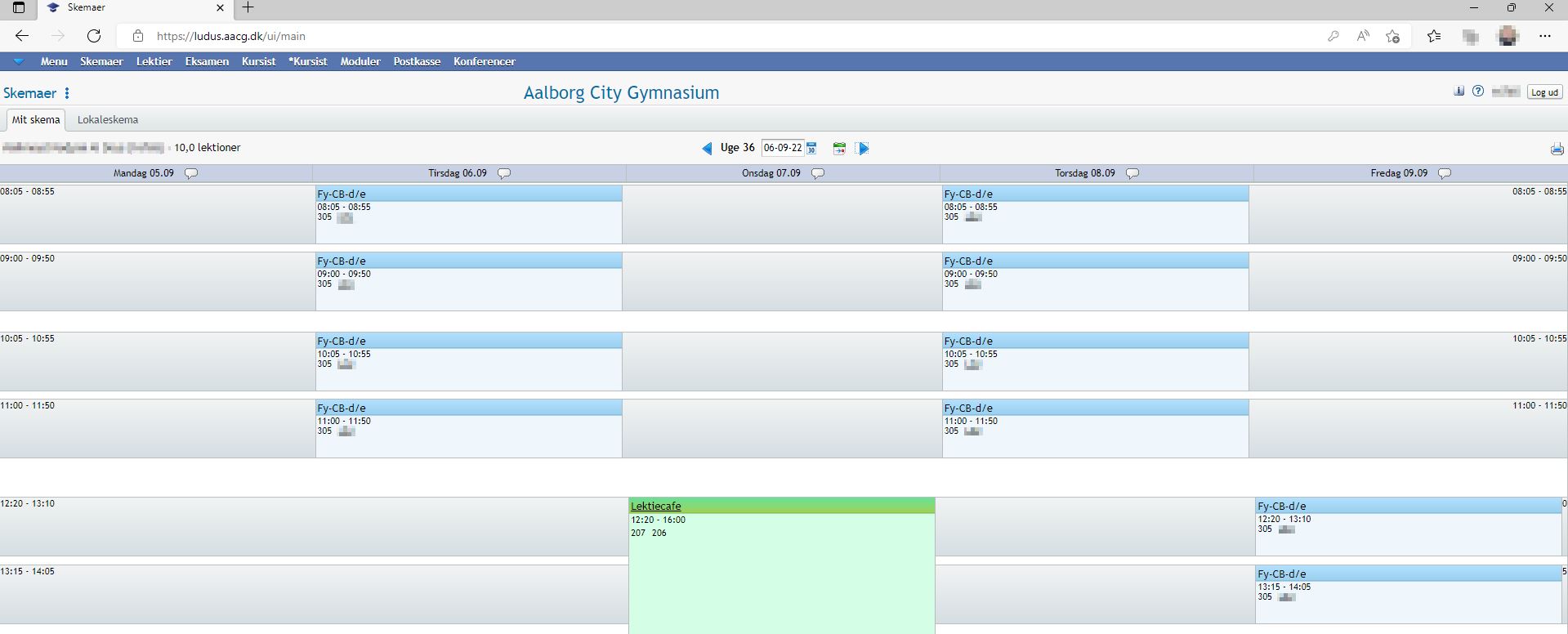Print the schedule with the printer icon
1568x634 pixels.
pos(1557,149)
